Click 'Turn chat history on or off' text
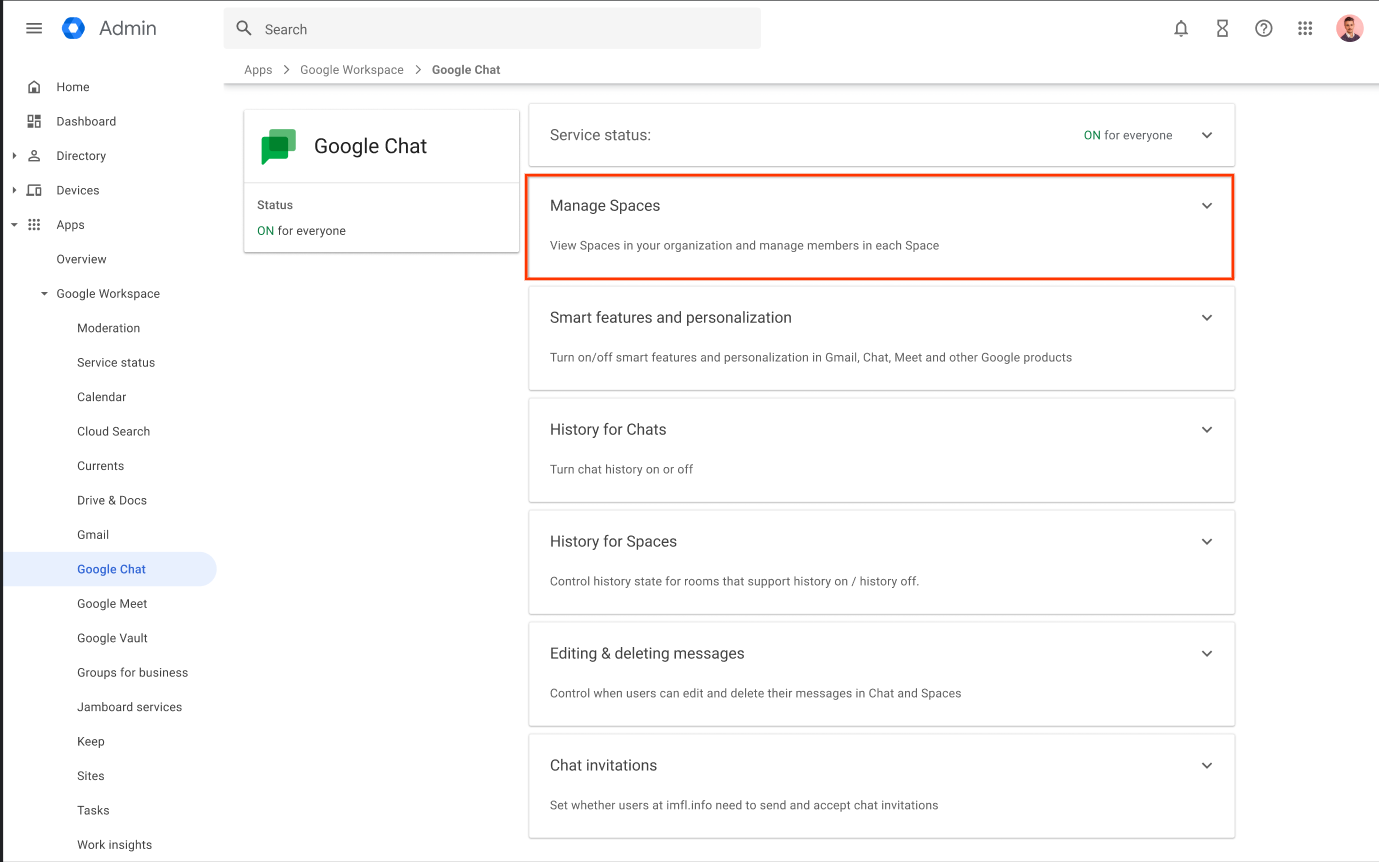 (621, 470)
